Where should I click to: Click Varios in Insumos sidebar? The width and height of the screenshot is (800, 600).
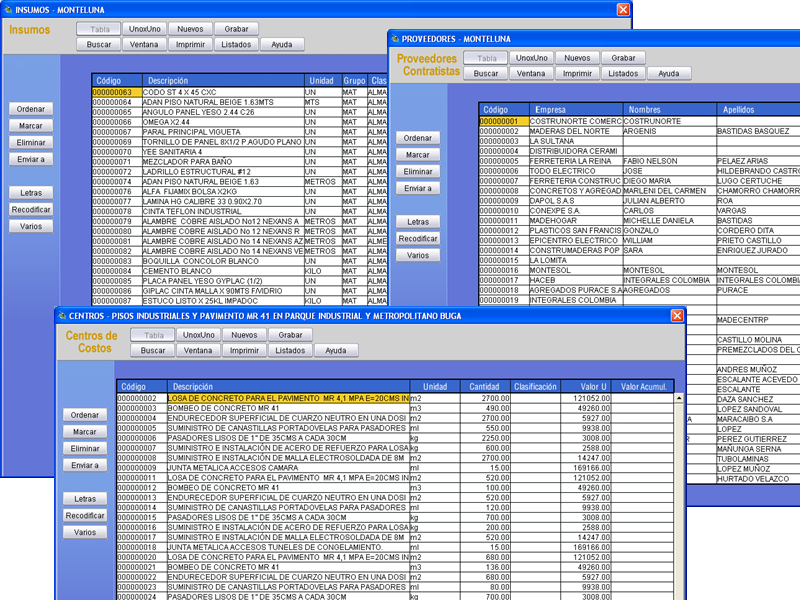tap(31, 227)
